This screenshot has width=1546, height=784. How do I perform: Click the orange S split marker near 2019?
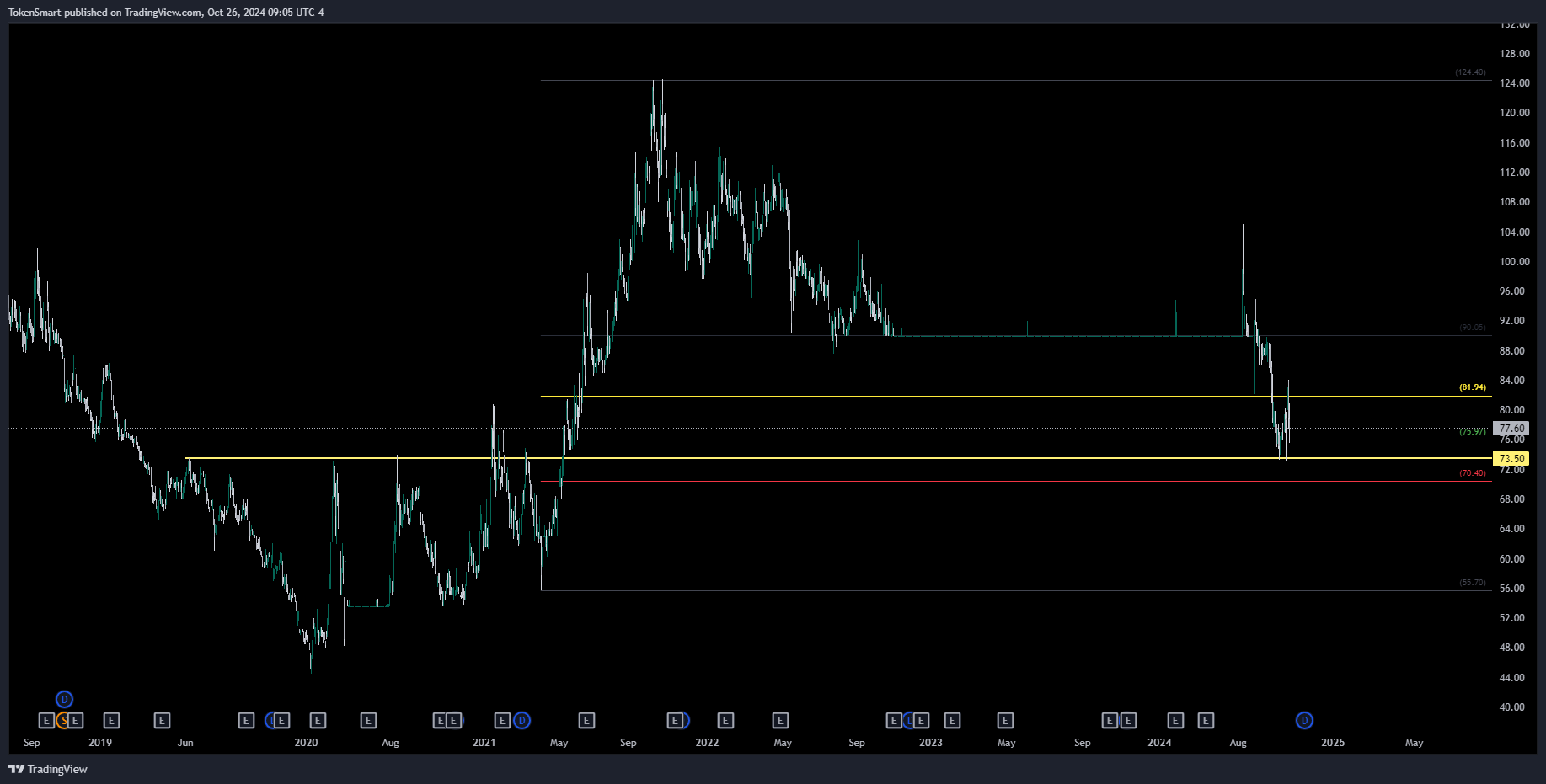63,721
